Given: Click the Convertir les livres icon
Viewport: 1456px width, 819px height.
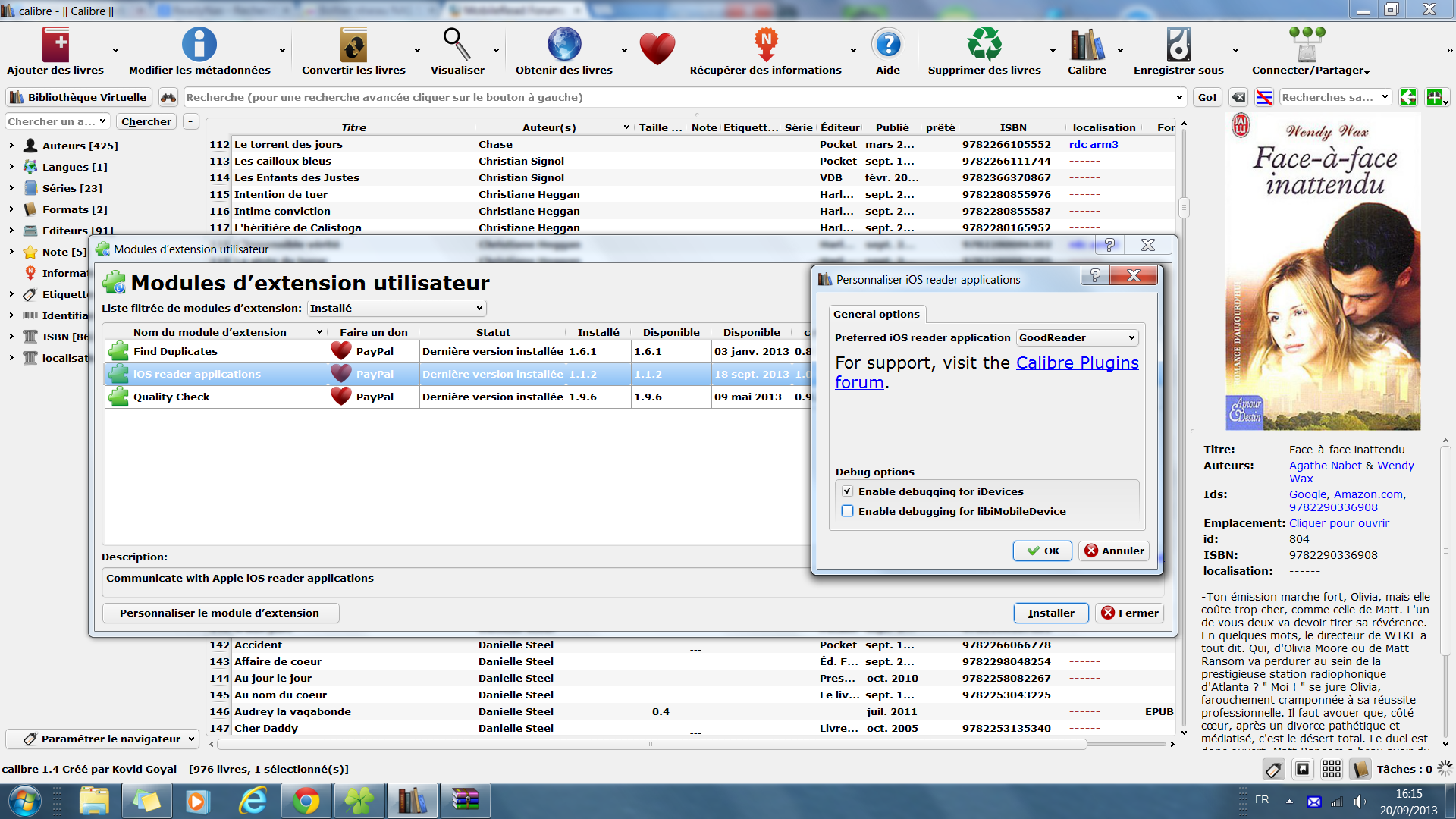Looking at the screenshot, I should tap(353, 45).
